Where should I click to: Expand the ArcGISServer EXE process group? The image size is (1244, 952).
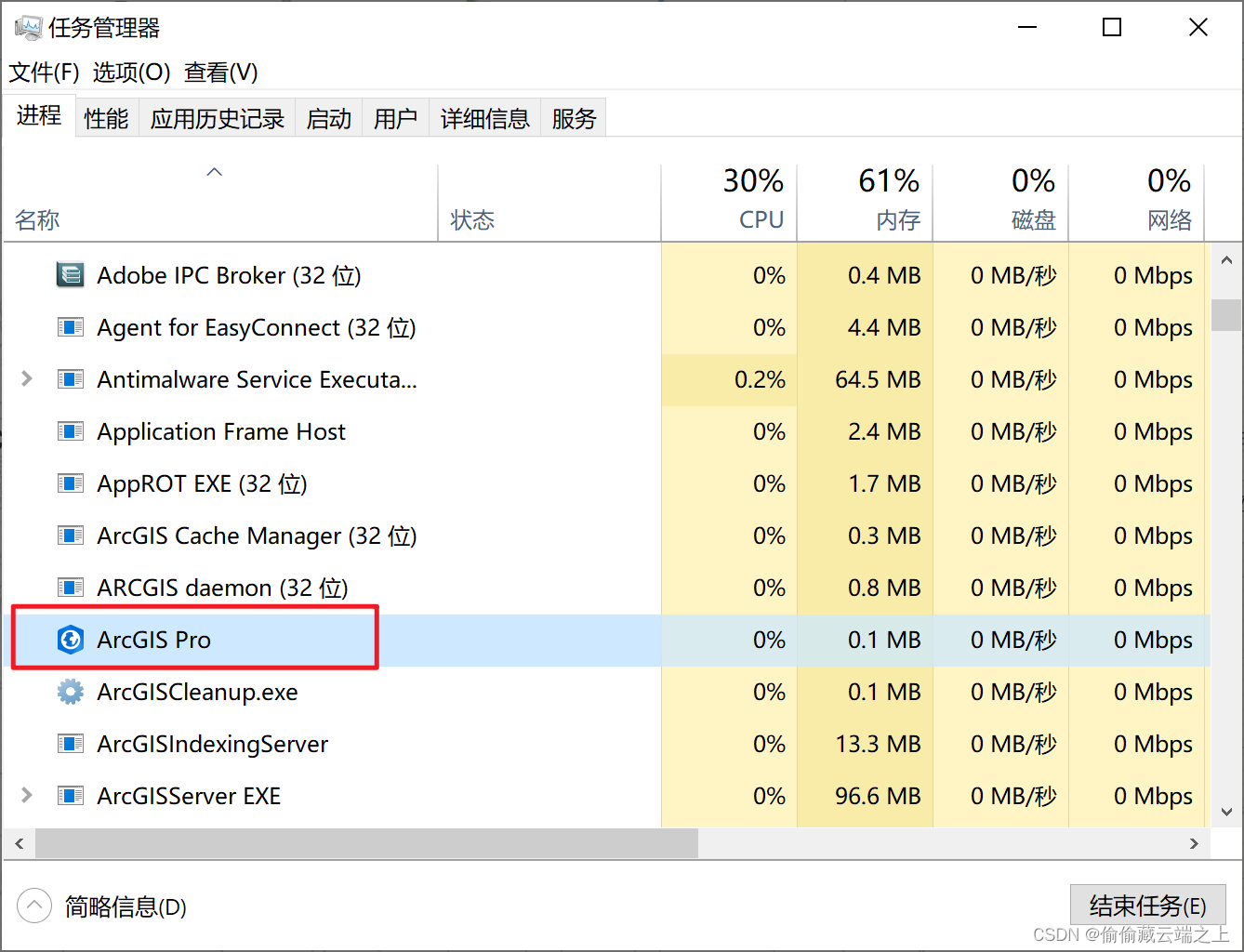pyautogui.click(x=27, y=796)
